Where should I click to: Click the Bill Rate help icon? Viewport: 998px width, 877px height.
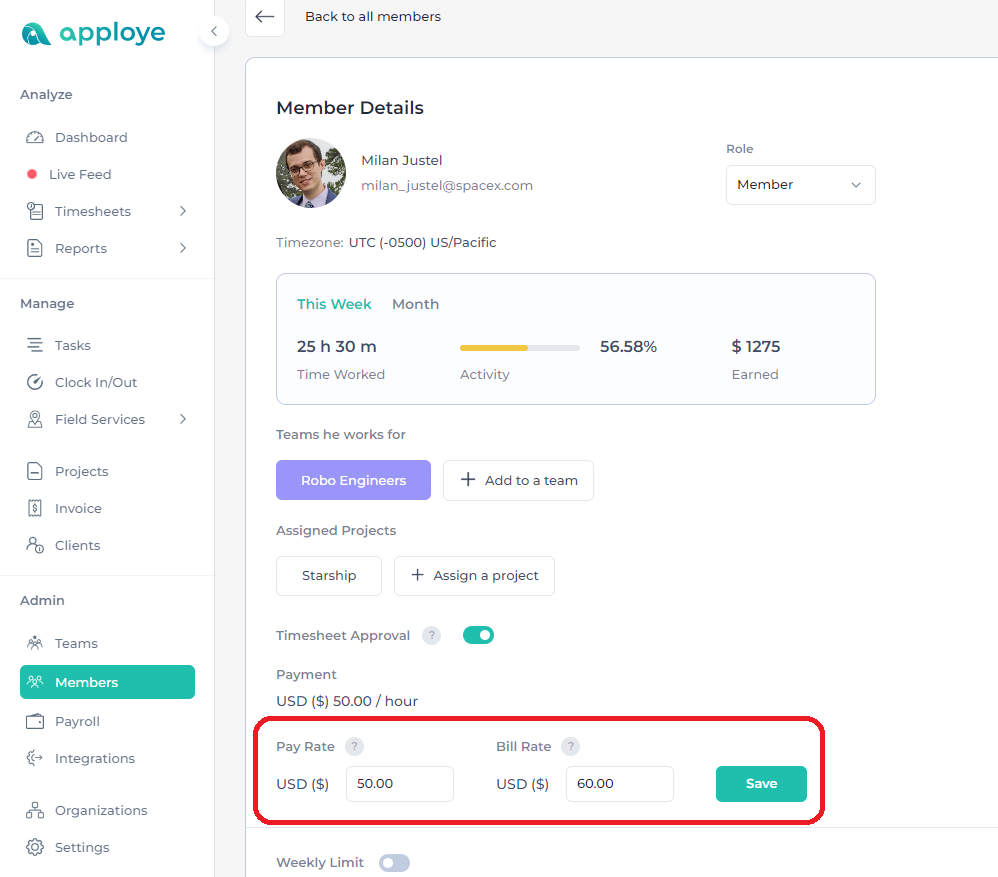(x=570, y=747)
